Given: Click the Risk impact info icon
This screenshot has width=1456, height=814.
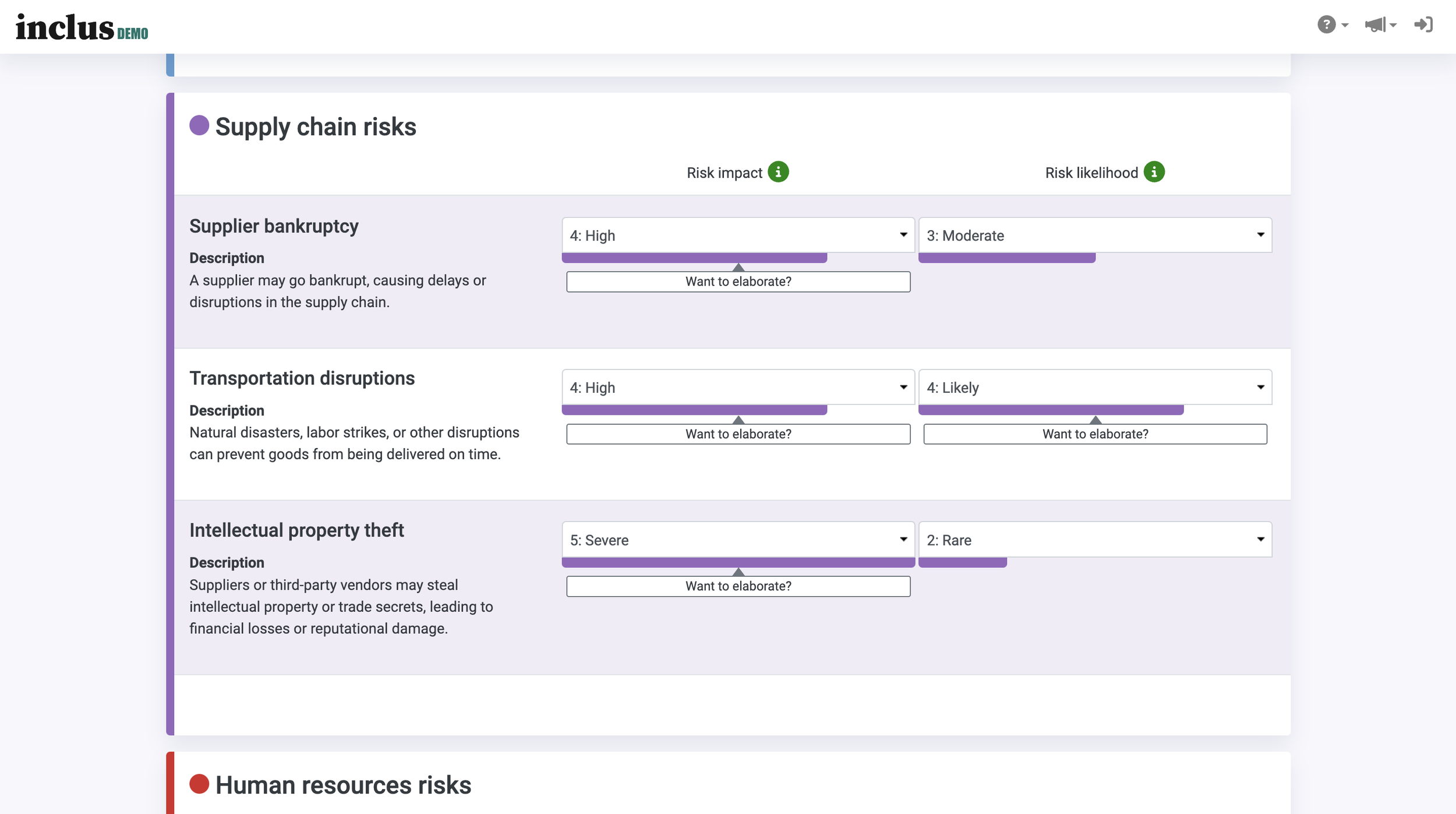Looking at the screenshot, I should pos(778,172).
